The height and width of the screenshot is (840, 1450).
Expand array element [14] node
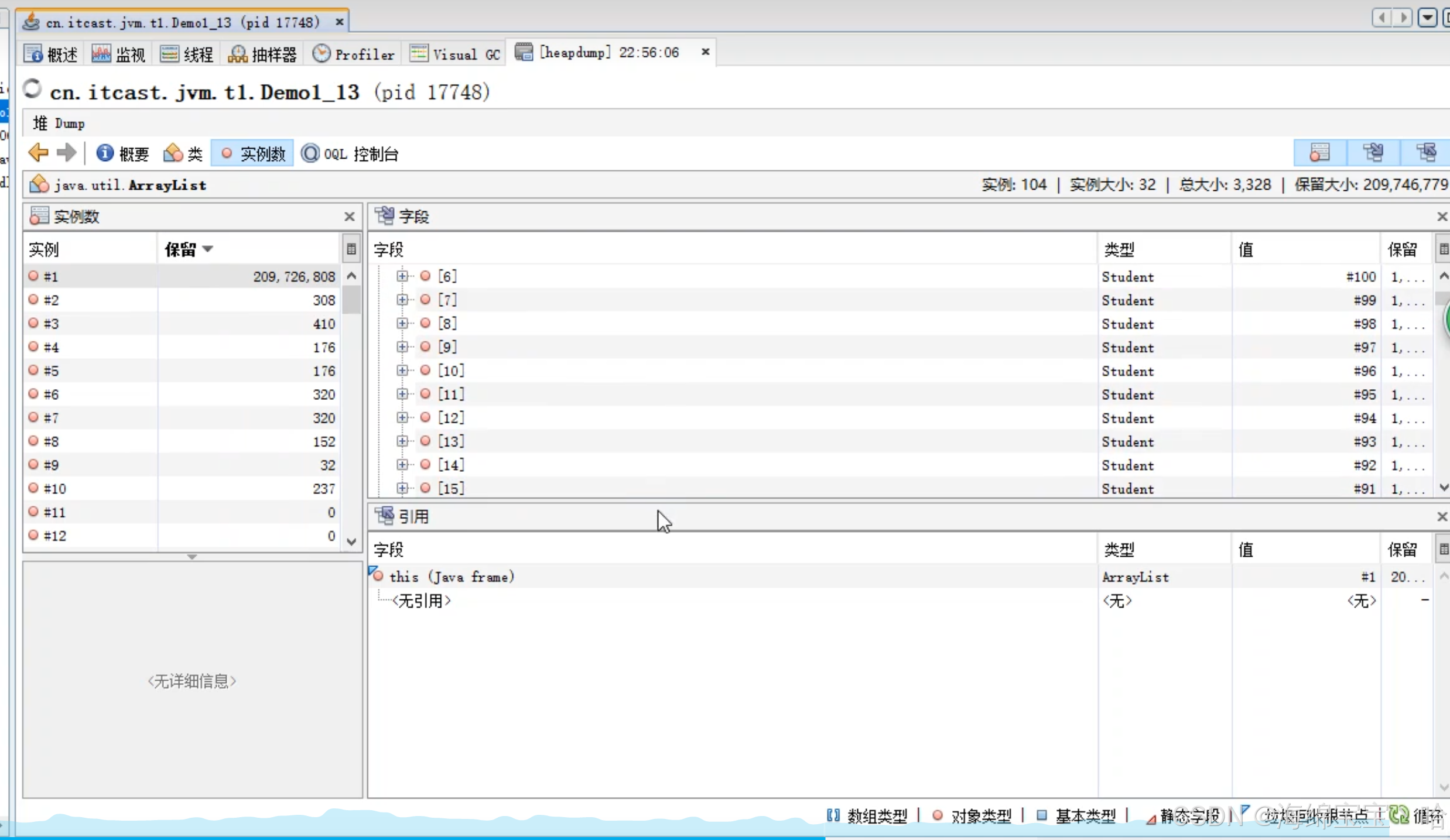point(402,465)
